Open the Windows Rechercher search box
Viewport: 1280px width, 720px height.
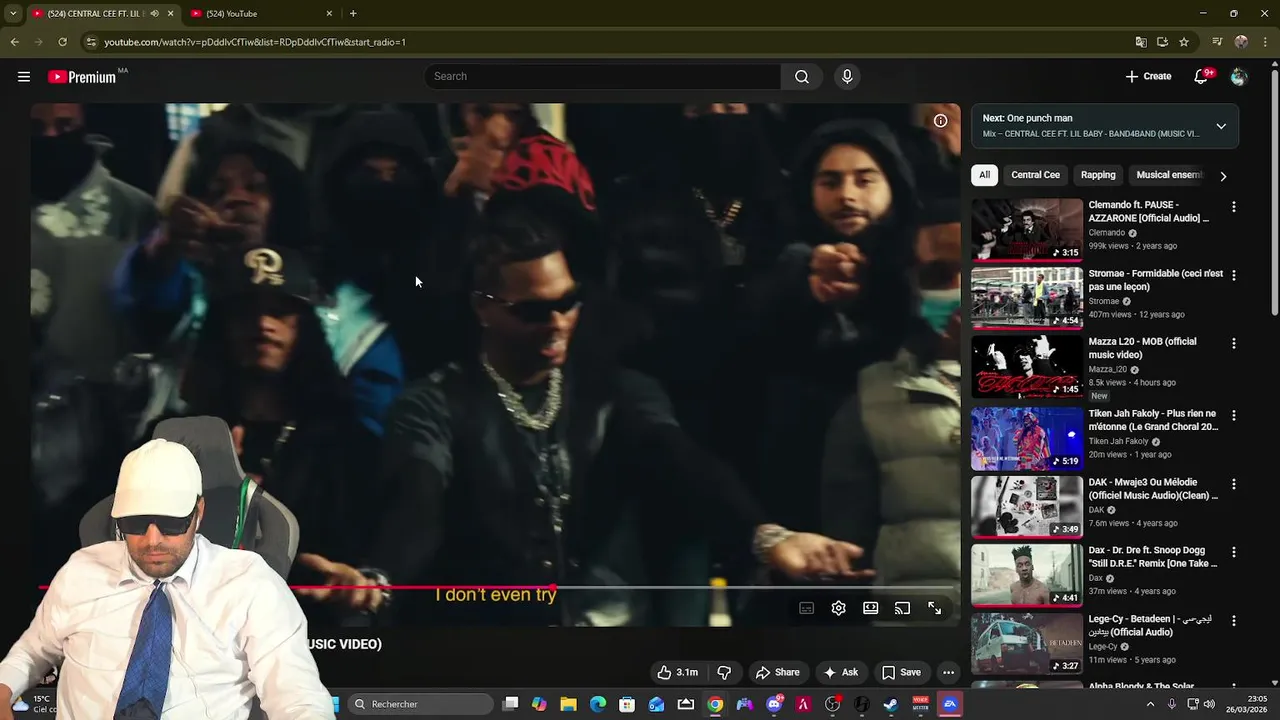420,704
